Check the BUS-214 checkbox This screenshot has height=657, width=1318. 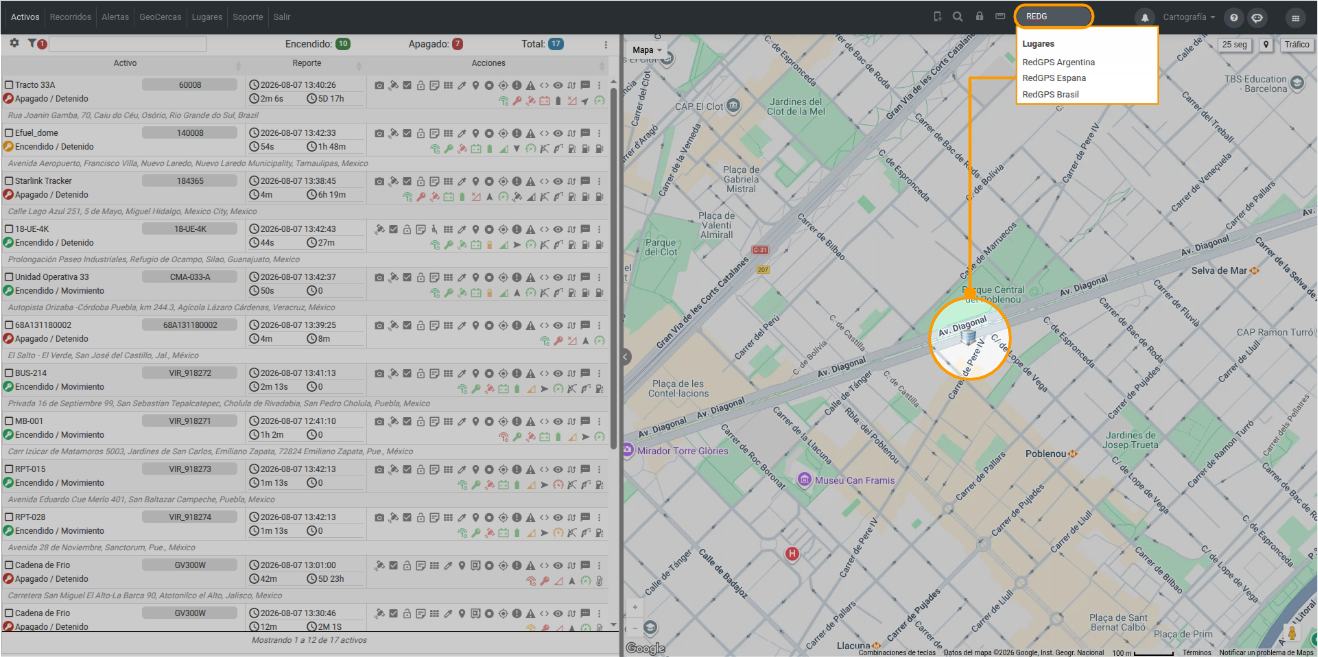tap(9, 373)
